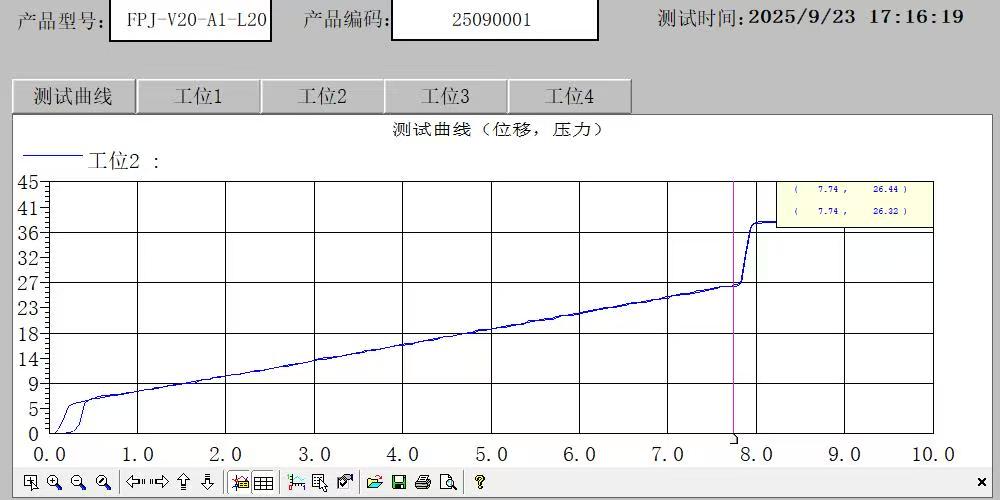Click the product code field 25090001

point(494,20)
